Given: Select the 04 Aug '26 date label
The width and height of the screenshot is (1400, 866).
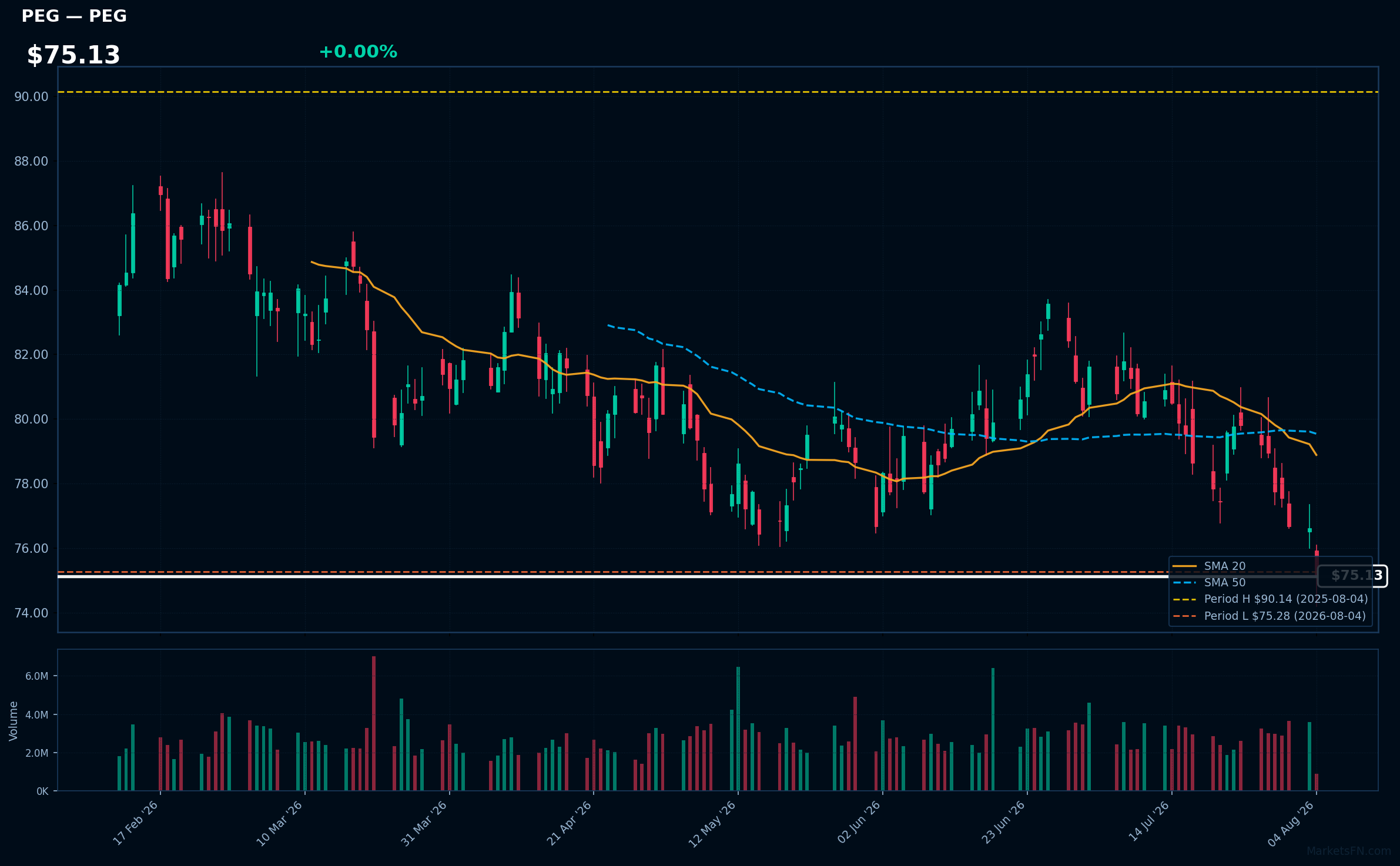Looking at the screenshot, I should (1291, 824).
